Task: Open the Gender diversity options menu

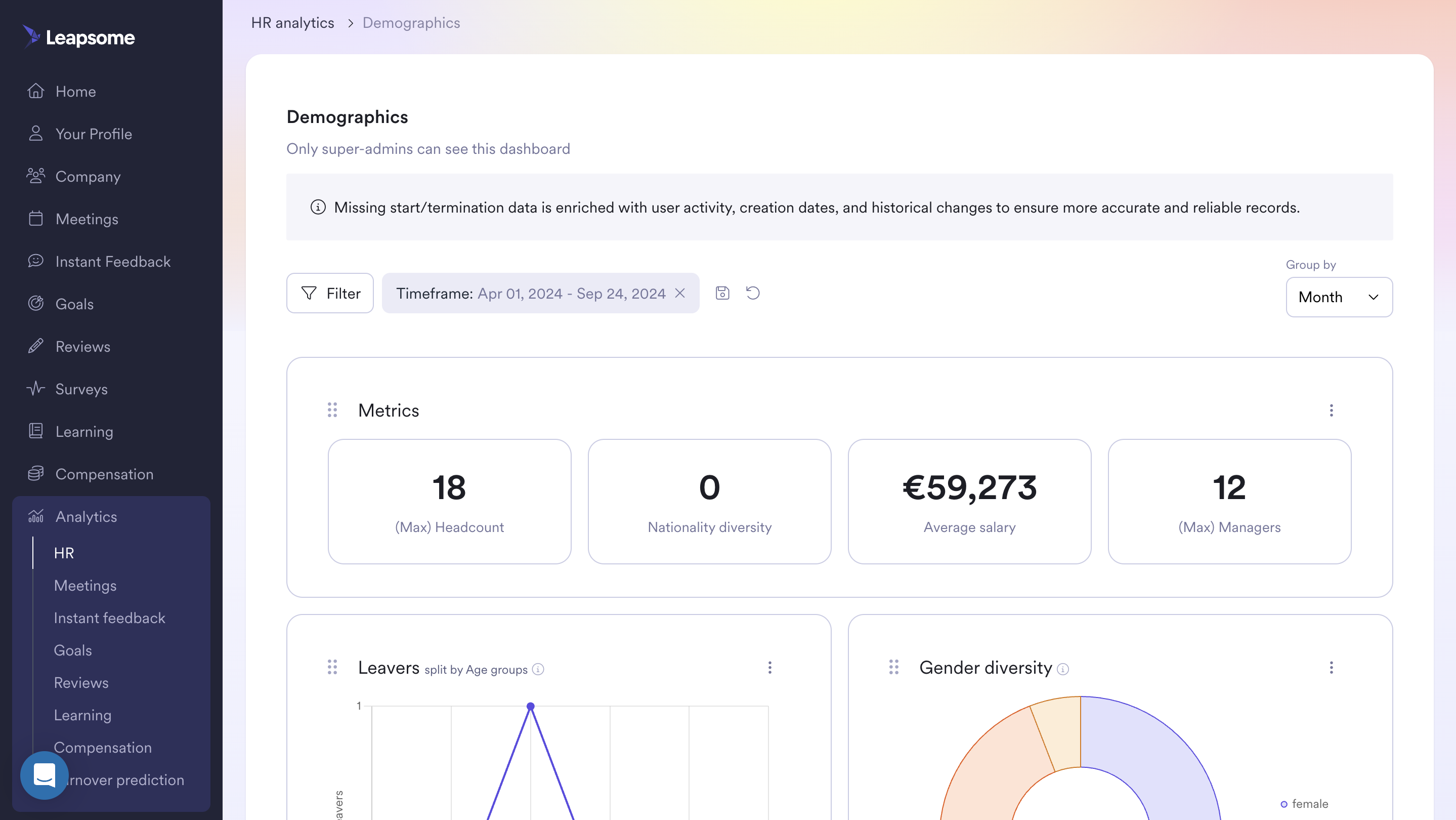Action: click(1332, 667)
